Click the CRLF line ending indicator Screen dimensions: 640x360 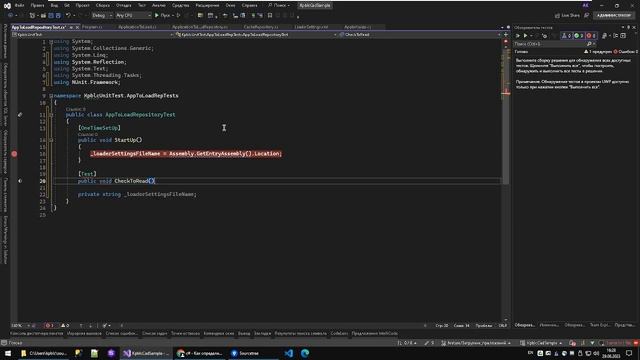tap(502, 326)
